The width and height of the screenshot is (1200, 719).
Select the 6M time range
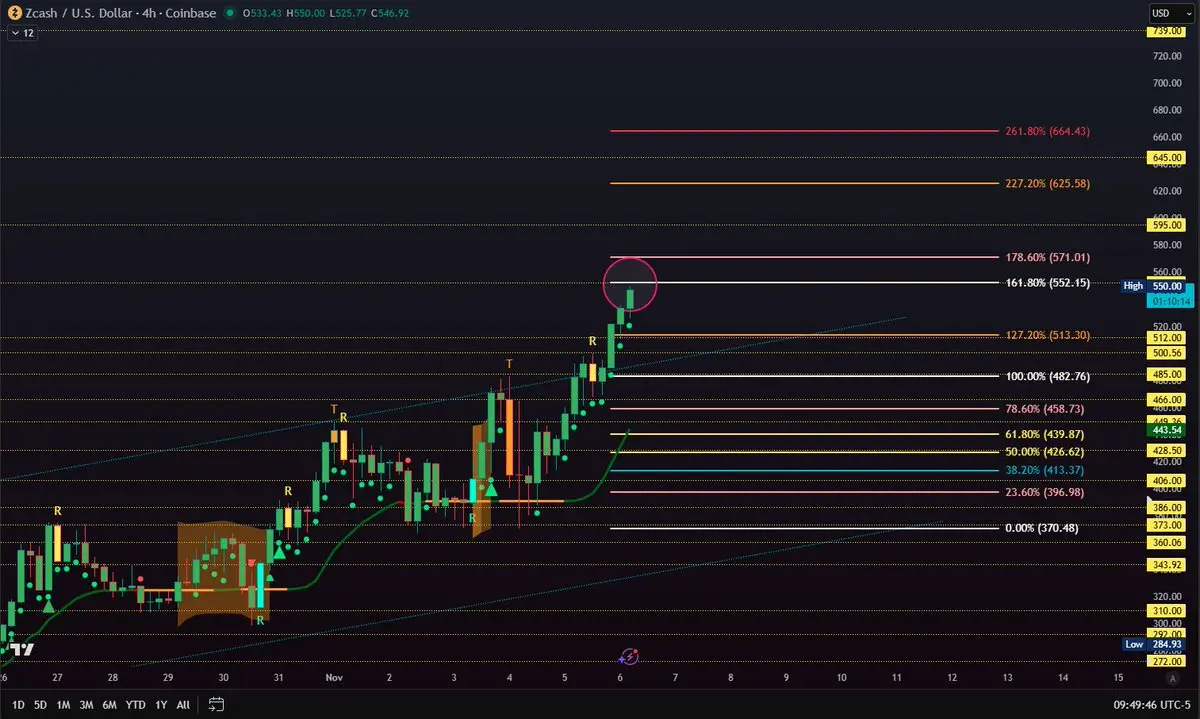pyautogui.click(x=109, y=705)
